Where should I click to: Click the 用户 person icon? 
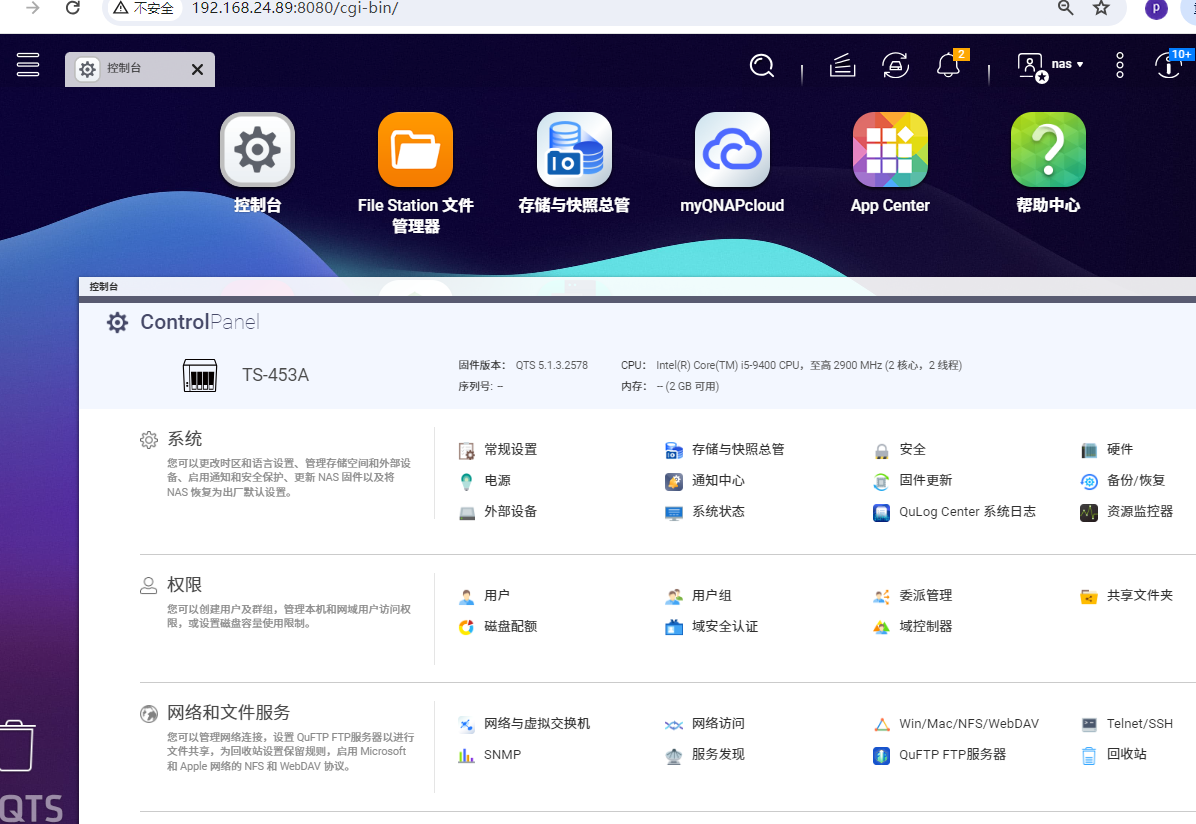coord(467,597)
